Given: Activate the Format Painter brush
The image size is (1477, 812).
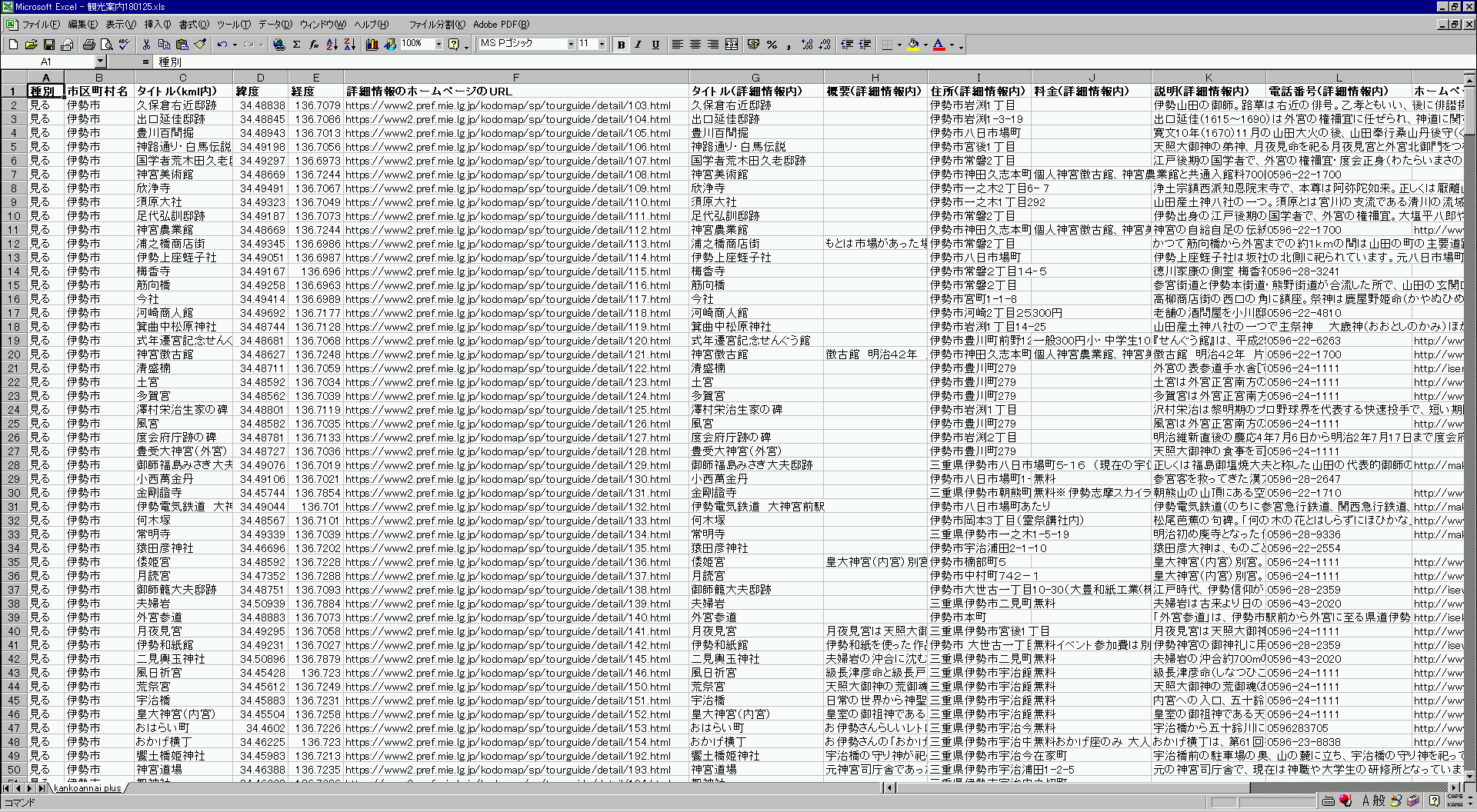Looking at the screenshot, I should 200,45.
